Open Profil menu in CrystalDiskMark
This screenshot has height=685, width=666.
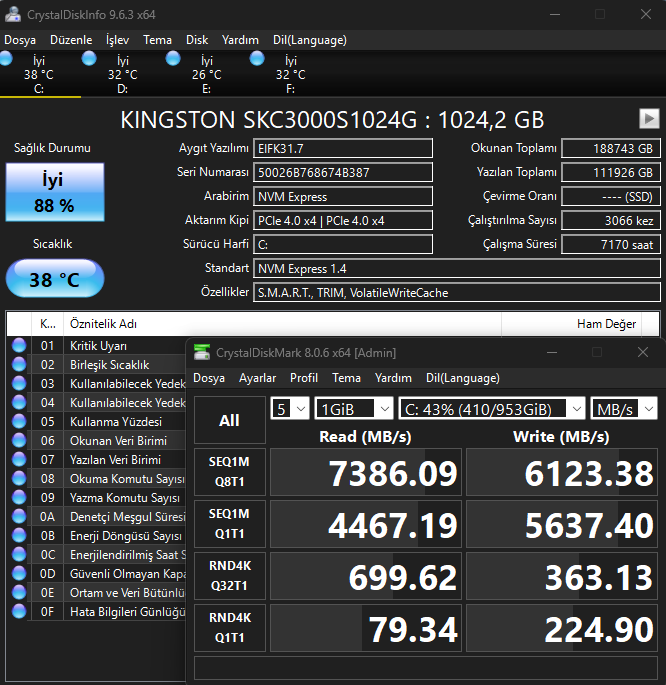pos(304,378)
